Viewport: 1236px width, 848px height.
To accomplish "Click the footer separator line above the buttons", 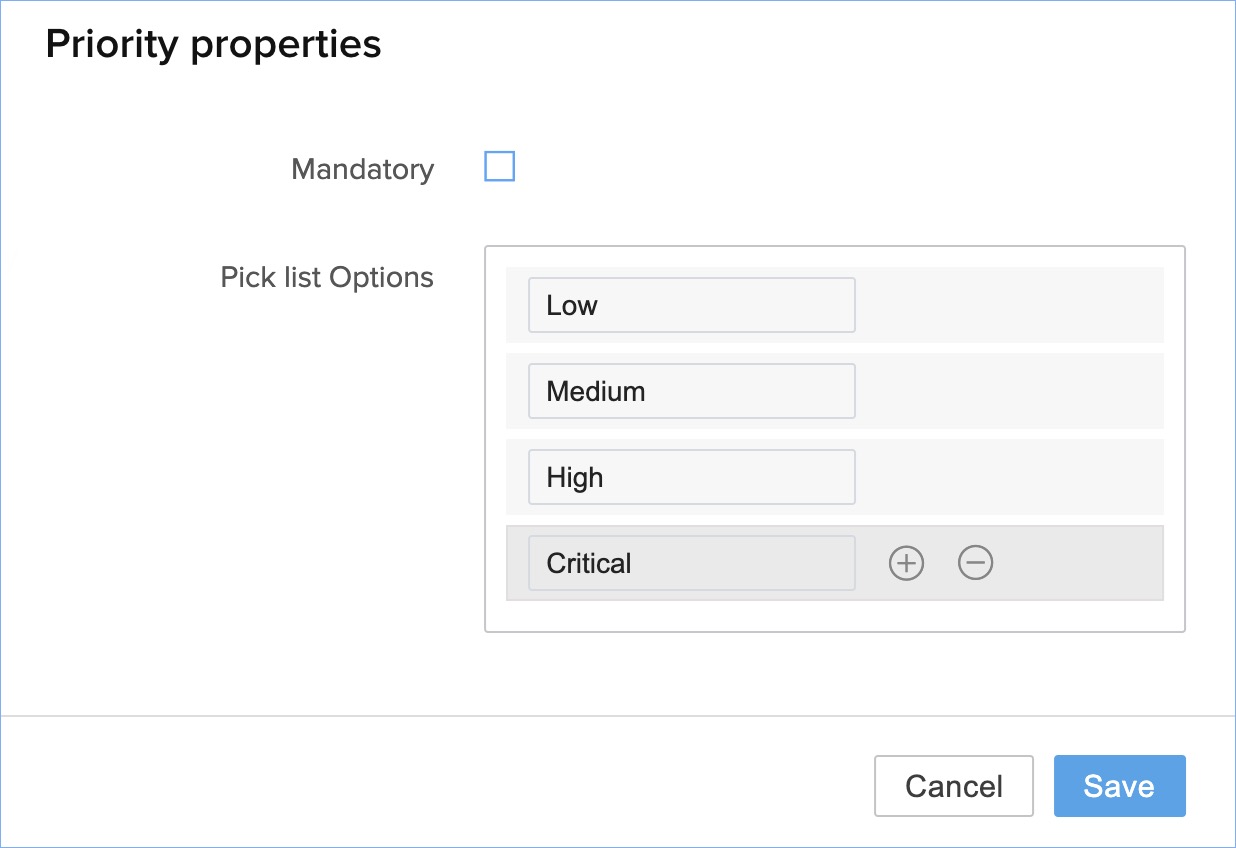I will (x=618, y=716).
